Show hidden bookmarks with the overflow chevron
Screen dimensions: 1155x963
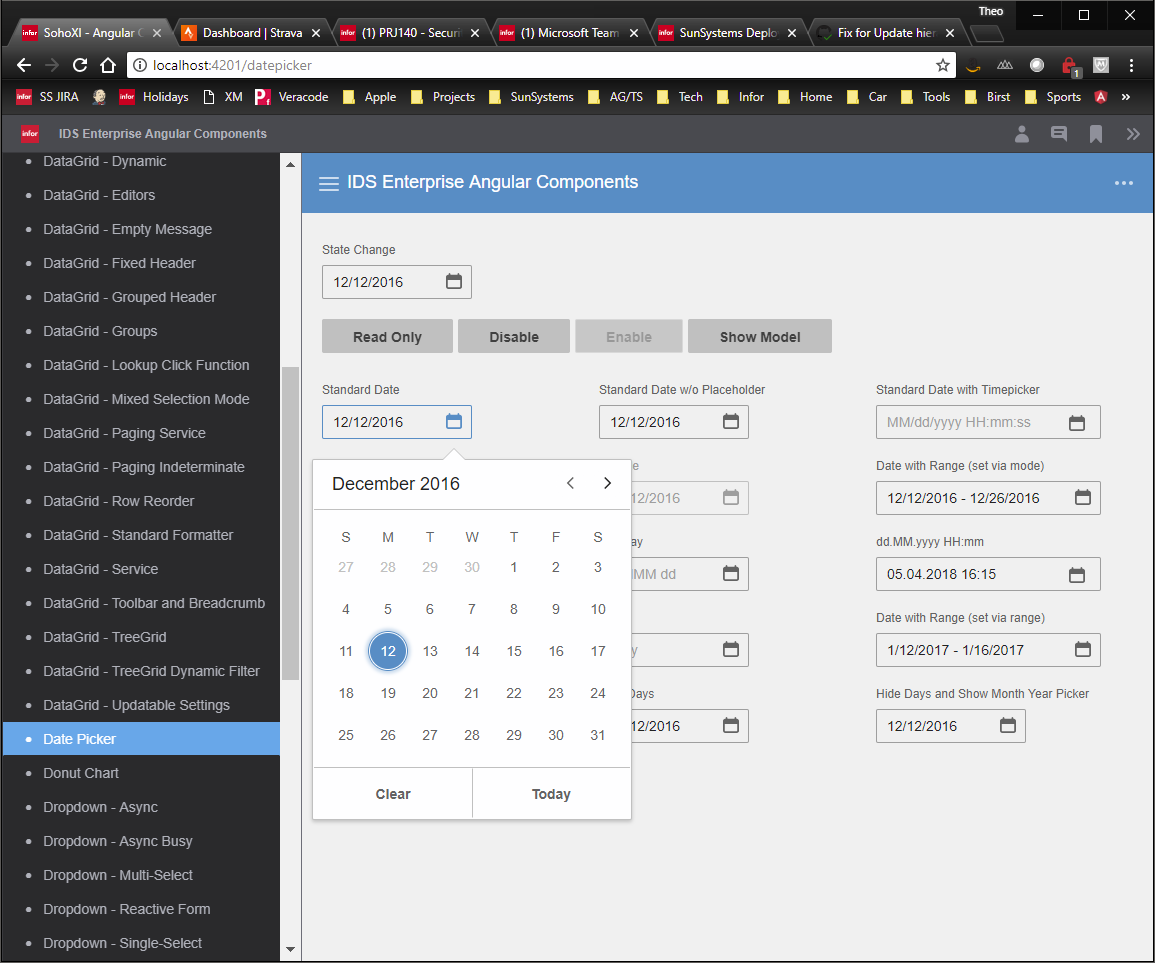click(x=1126, y=97)
